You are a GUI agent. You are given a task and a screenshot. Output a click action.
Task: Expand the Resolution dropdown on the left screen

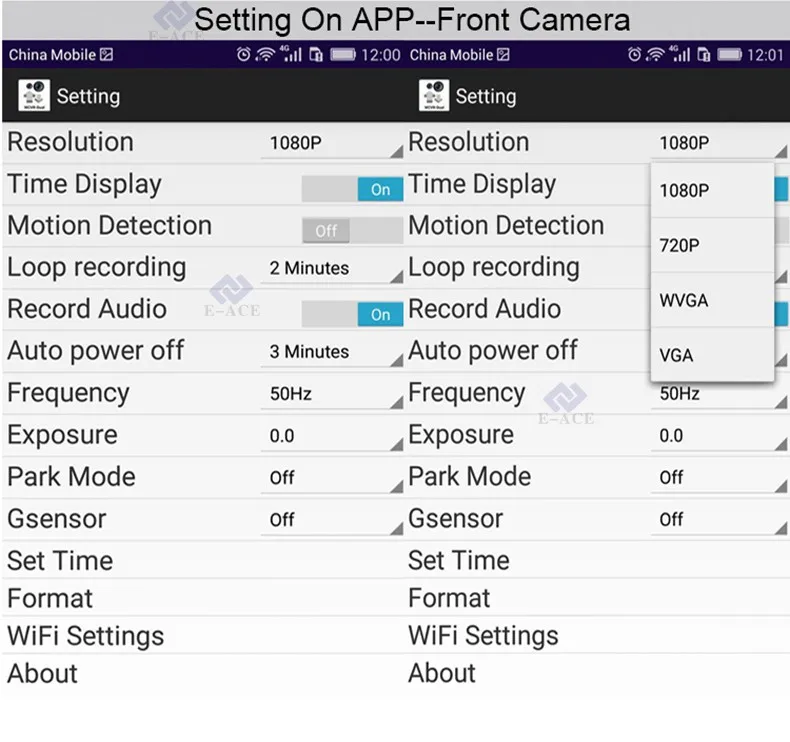pyautogui.click(x=332, y=143)
